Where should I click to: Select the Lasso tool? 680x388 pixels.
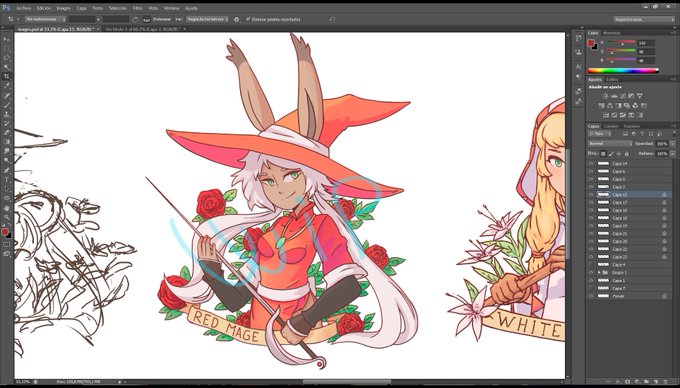(x=7, y=58)
